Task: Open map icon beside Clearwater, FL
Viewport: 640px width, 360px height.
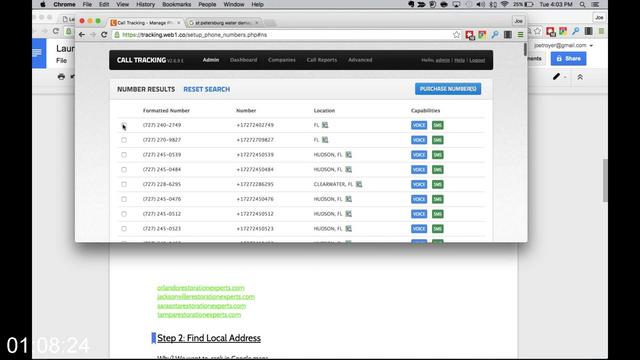Action: pyautogui.click(x=359, y=184)
